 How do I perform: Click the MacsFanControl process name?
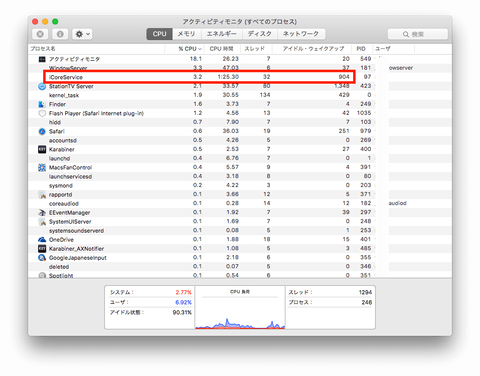[x=70, y=167]
